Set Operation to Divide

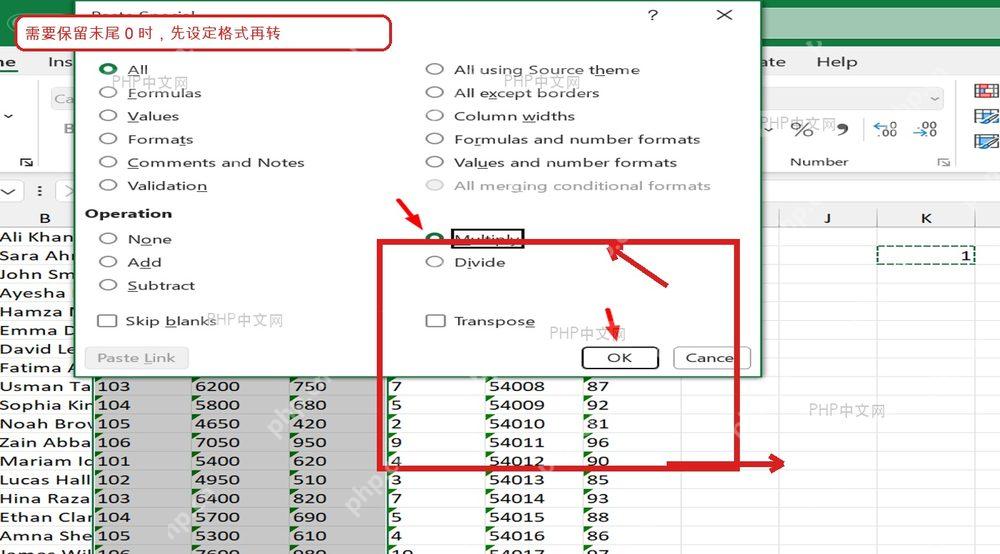point(434,262)
